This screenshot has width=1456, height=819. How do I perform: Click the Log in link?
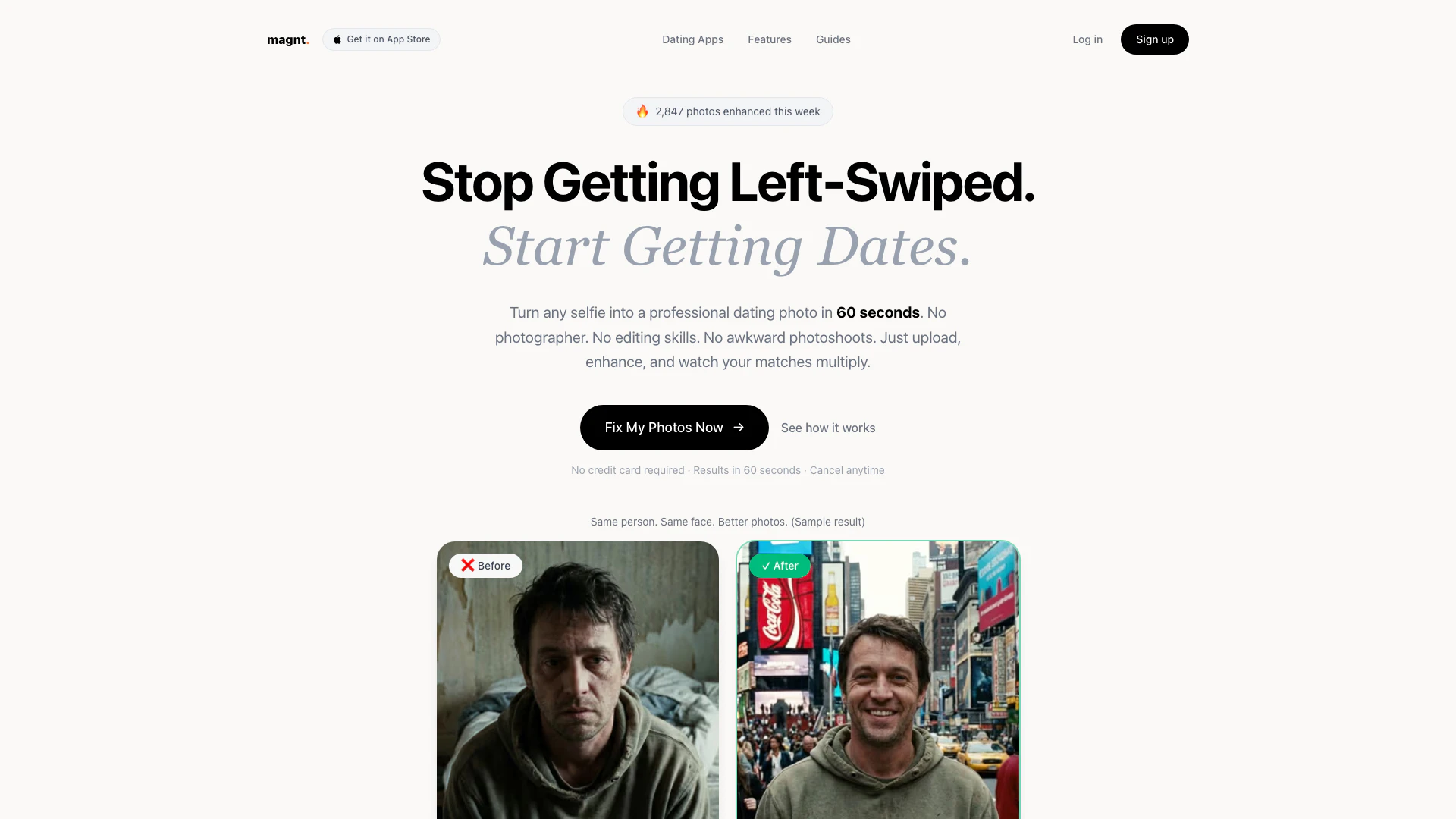pyautogui.click(x=1087, y=39)
